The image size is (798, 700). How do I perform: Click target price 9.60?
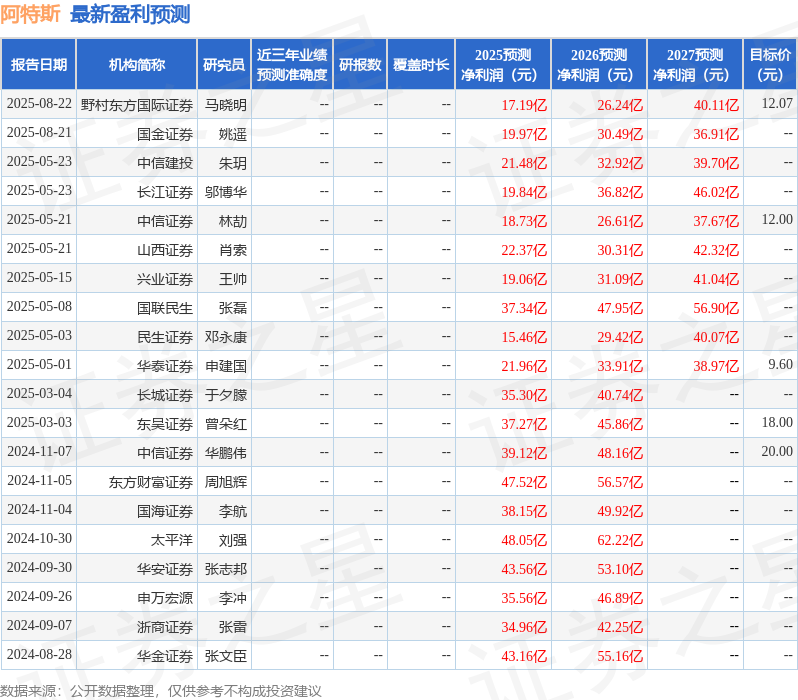coord(781,365)
